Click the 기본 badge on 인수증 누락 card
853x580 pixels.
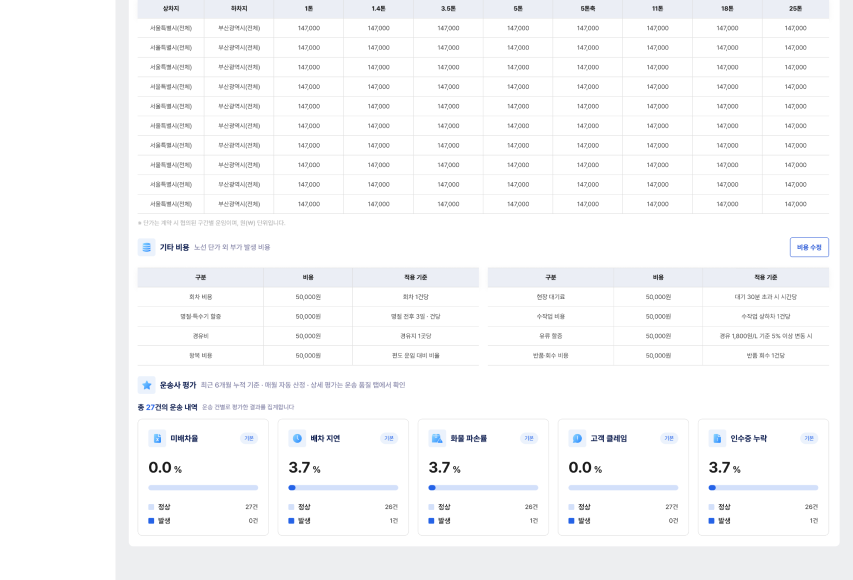point(809,439)
